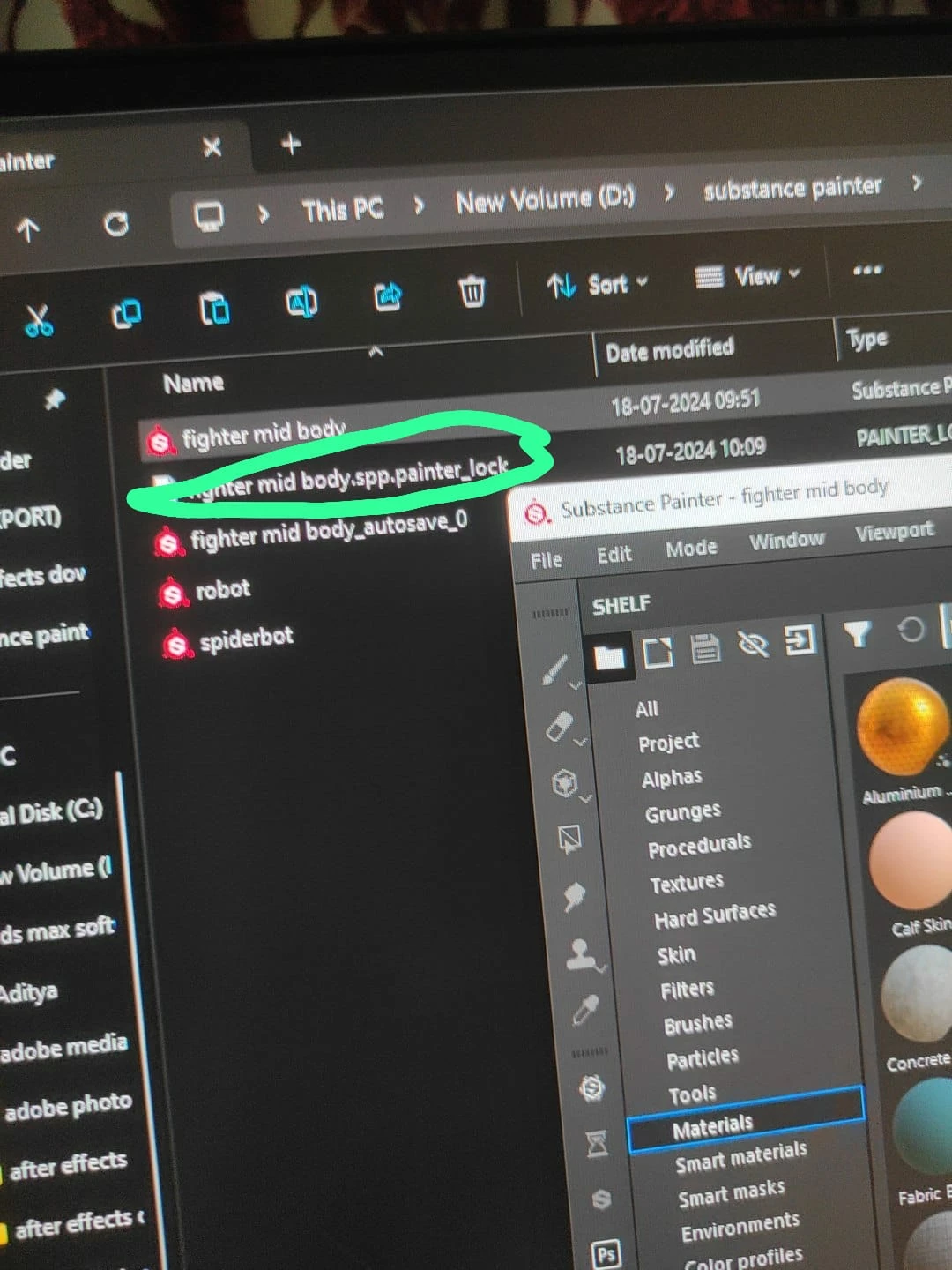Select the Clone stamp tool
This screenshot has width=952, height=1270.
(x=581, y=953)
